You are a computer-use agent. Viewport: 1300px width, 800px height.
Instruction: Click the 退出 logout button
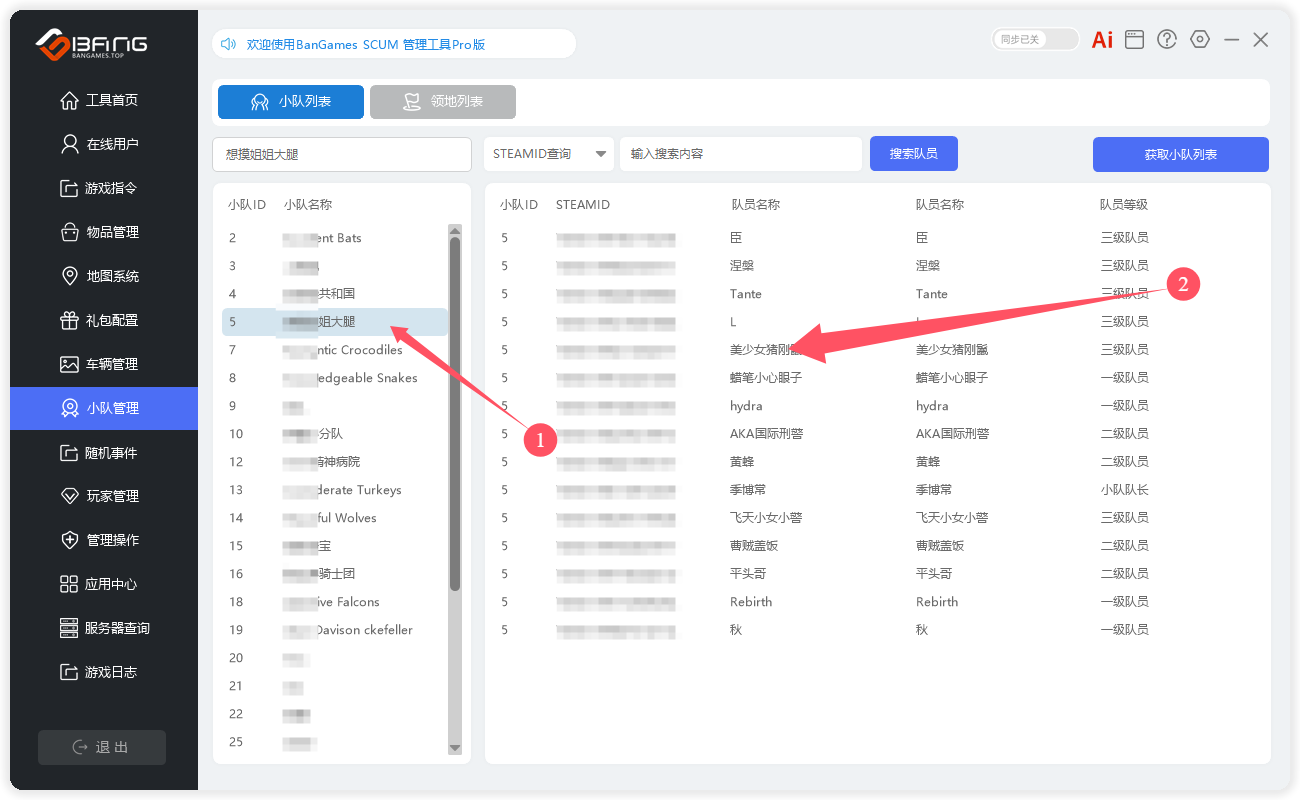coord(102,747)
